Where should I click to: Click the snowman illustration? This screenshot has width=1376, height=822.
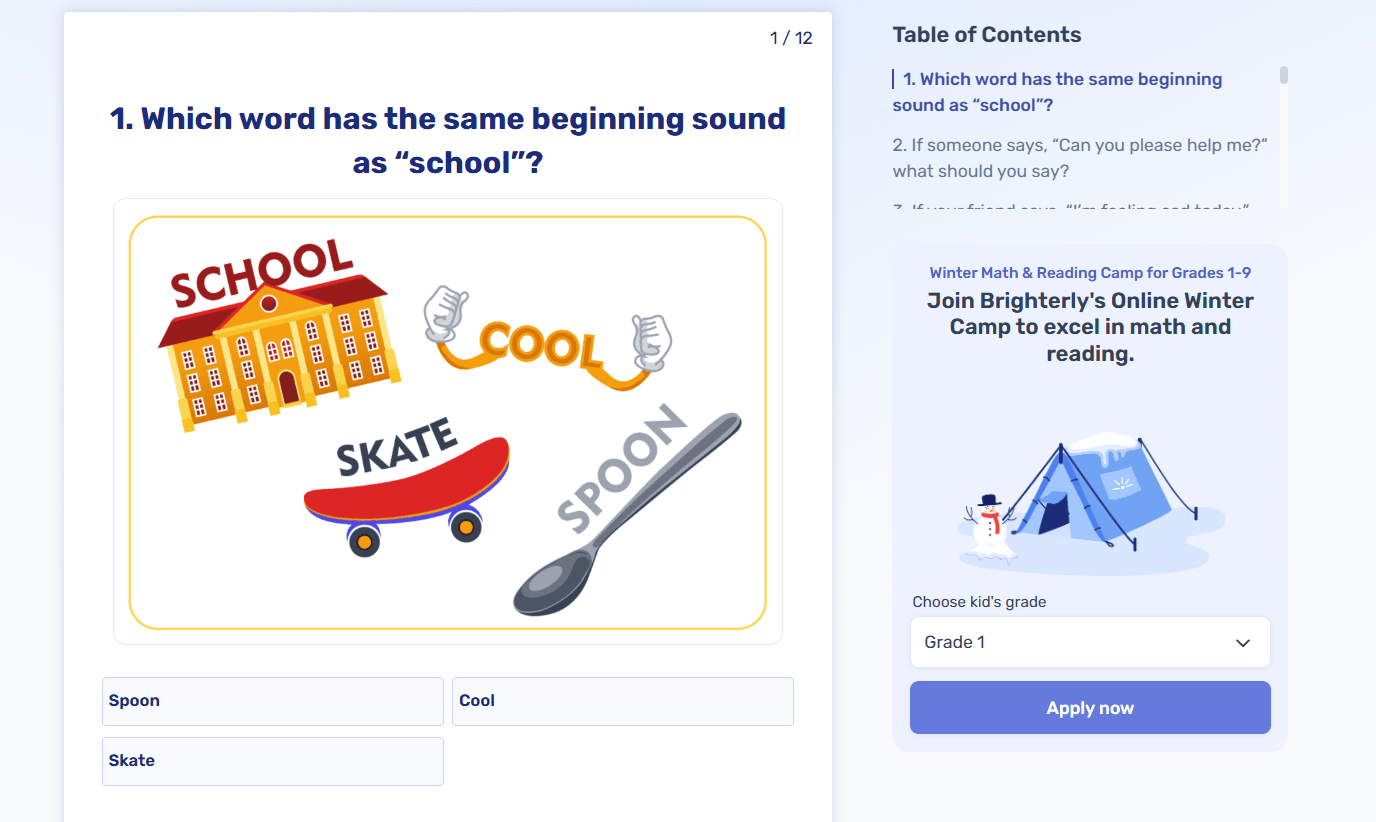[x=990, y=525]
